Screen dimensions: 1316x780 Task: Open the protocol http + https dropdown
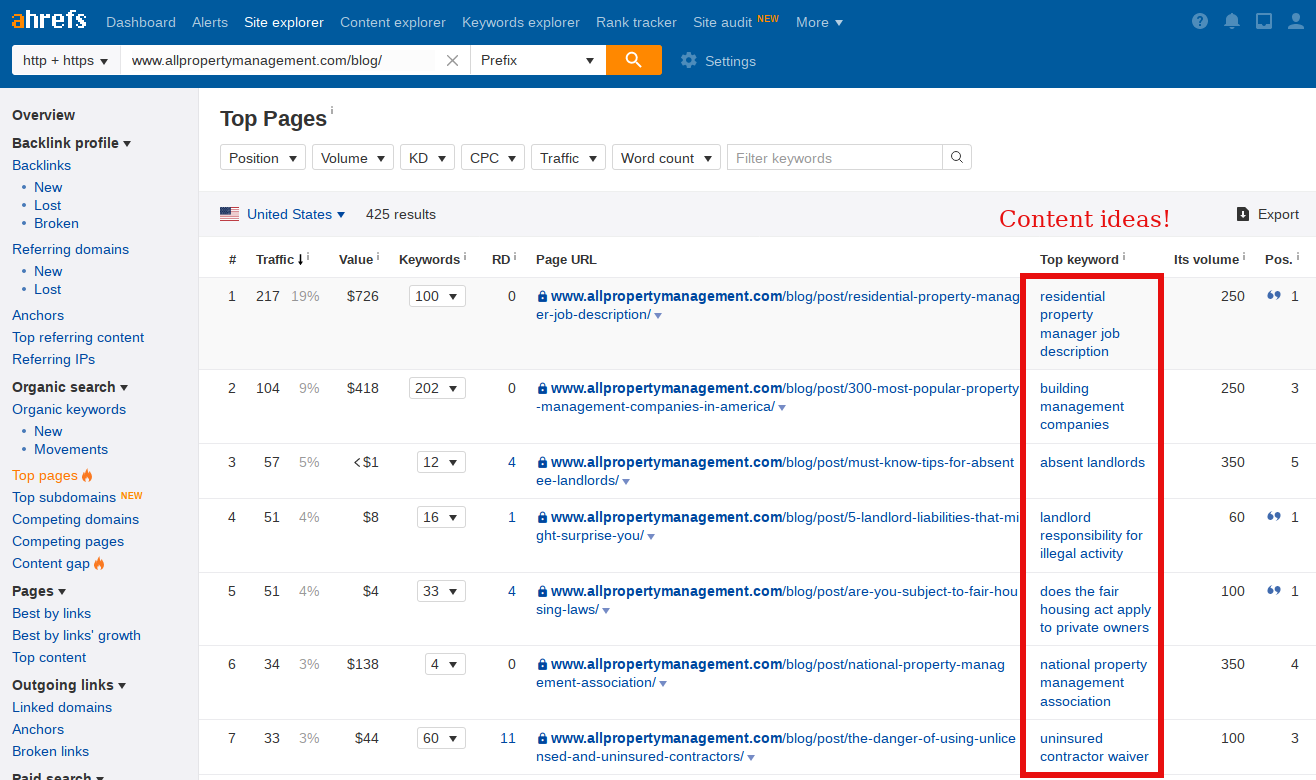[x=66, y=60]
